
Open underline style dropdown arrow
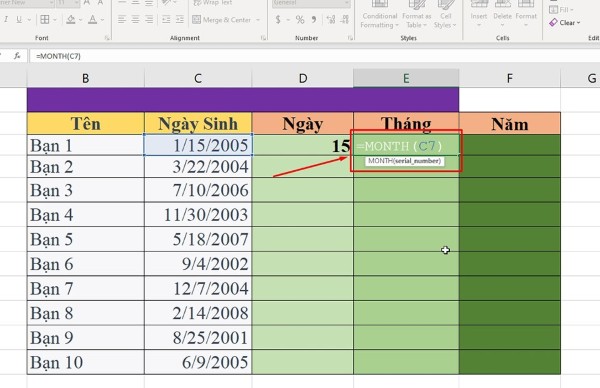tap(29, 20)
